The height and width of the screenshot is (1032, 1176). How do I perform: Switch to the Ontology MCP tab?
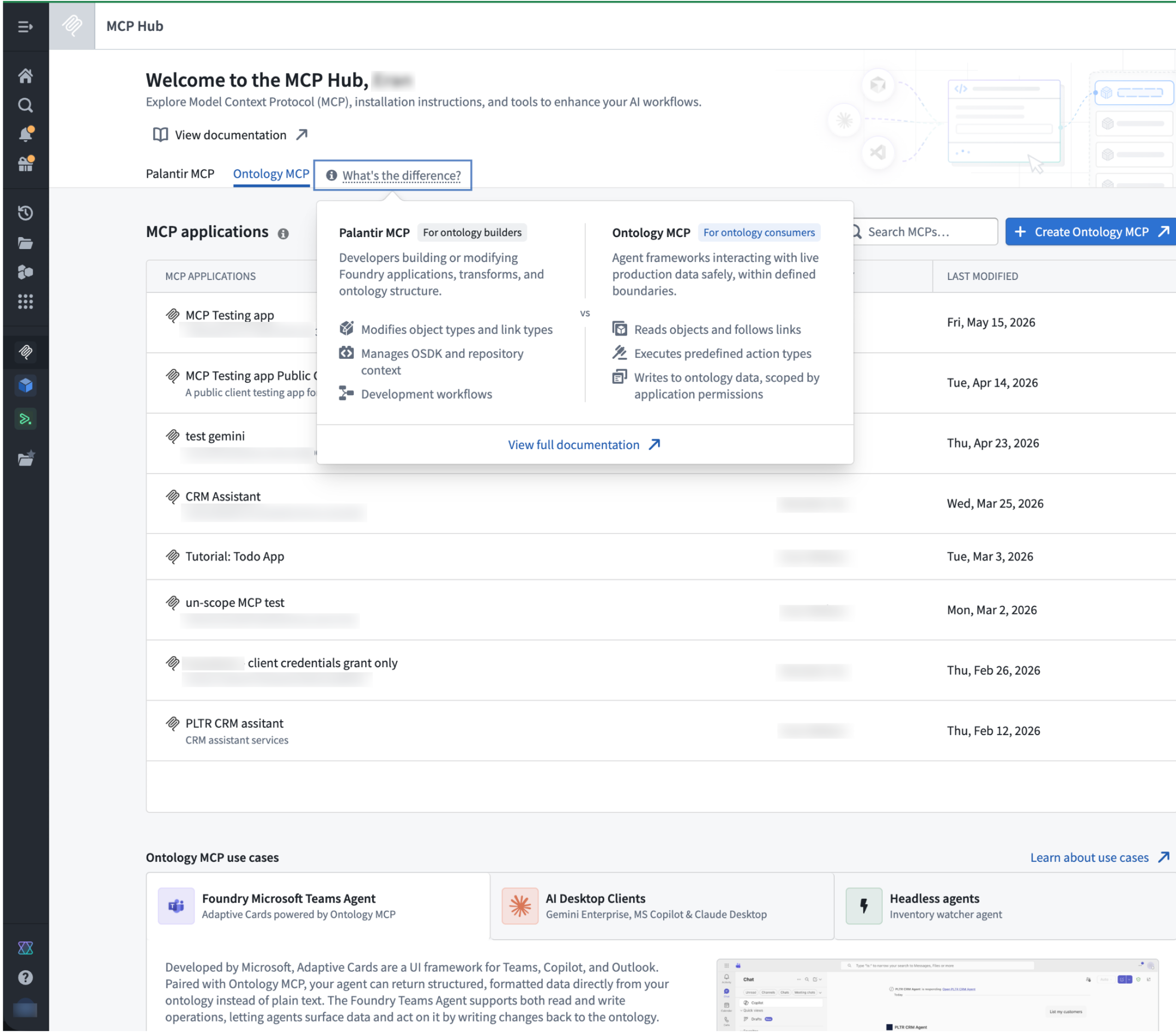point(271,174)
